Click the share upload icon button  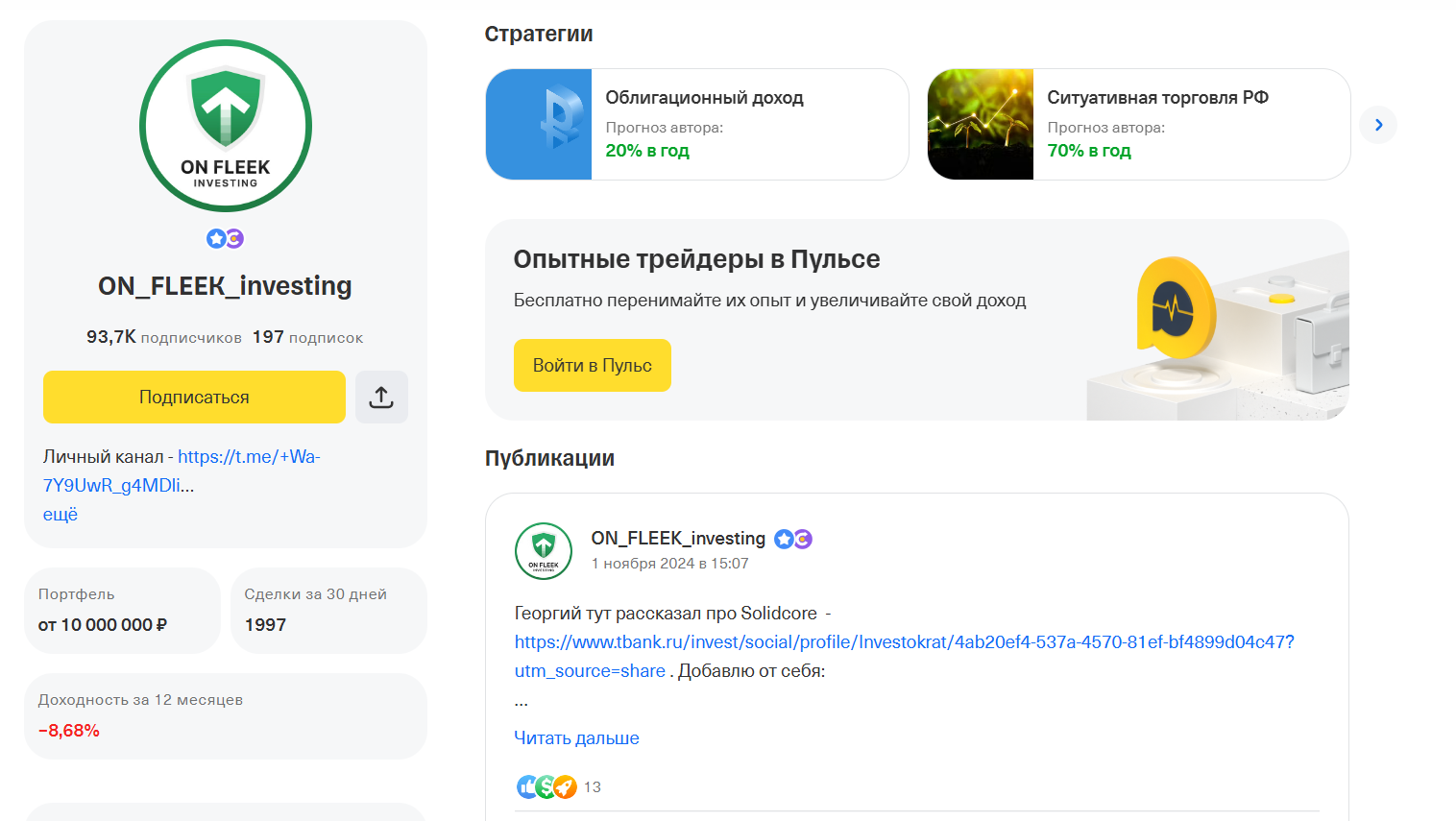[x=381, y=397]
